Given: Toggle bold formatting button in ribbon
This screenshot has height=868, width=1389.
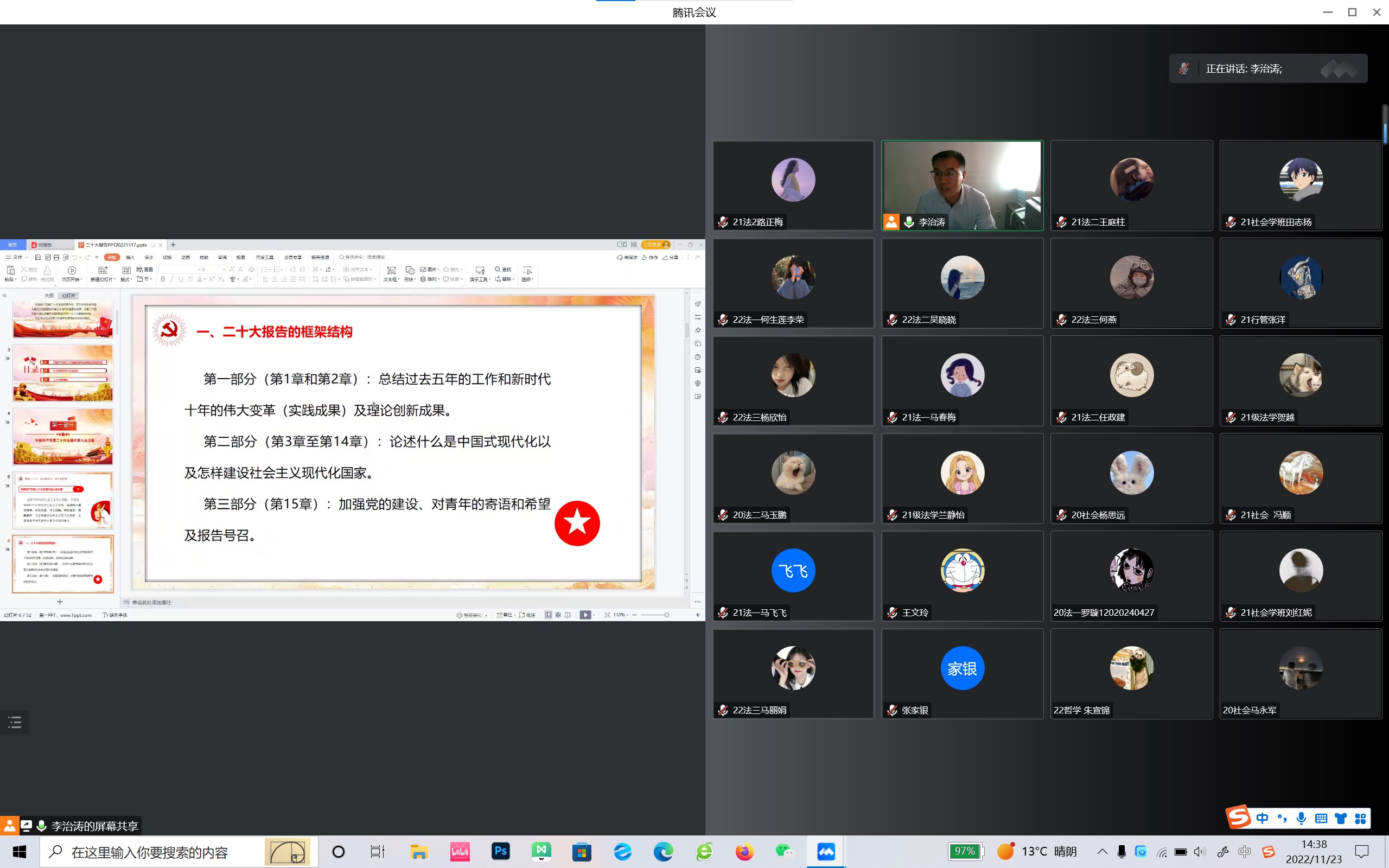Looking at the screenshot, I should click(163, 279).
